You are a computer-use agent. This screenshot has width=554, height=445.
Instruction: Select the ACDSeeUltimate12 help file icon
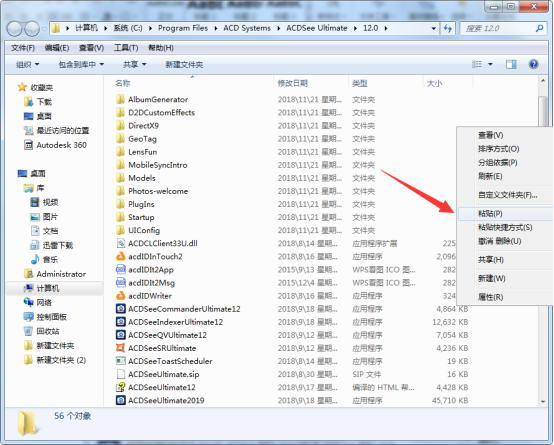click(x=120, y=387)
